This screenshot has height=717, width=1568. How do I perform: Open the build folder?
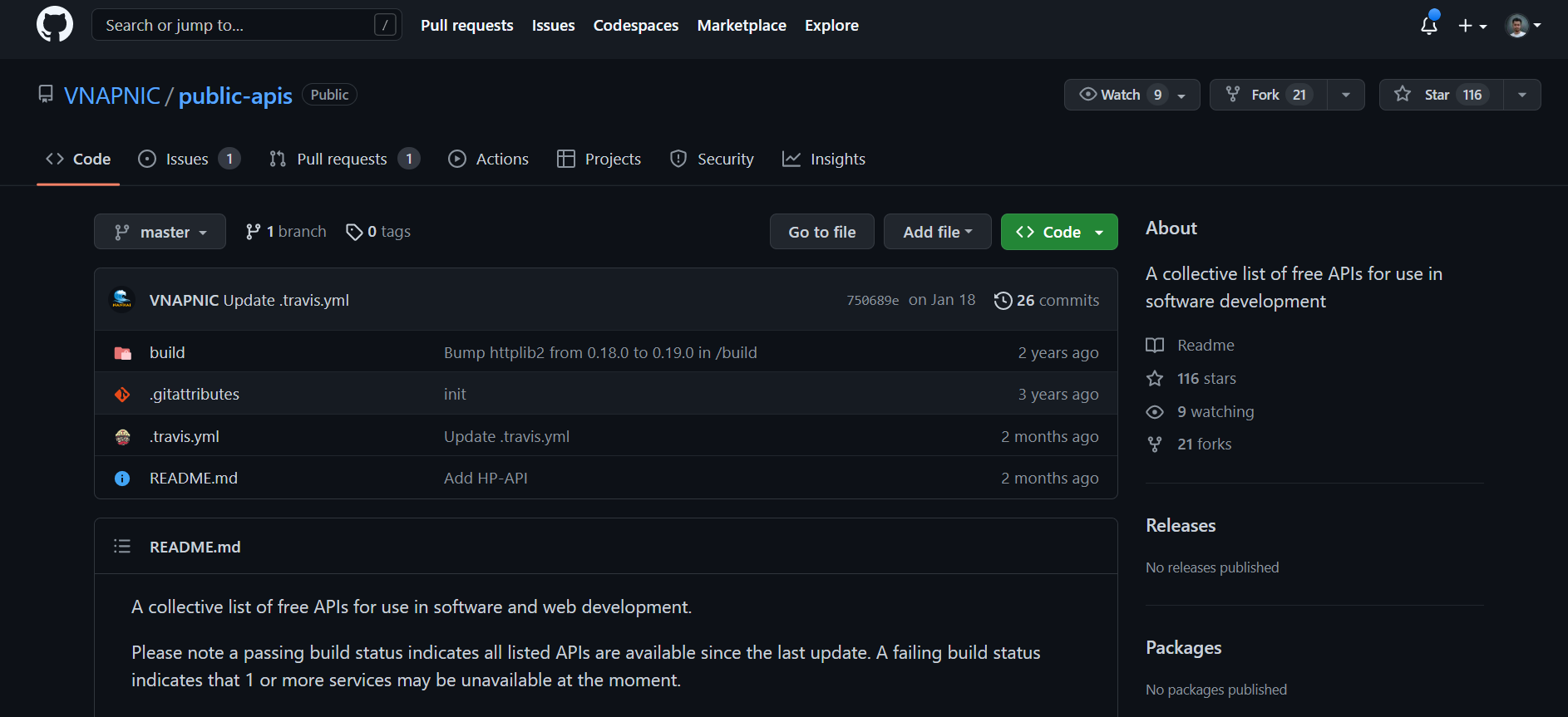click(167, 352)
